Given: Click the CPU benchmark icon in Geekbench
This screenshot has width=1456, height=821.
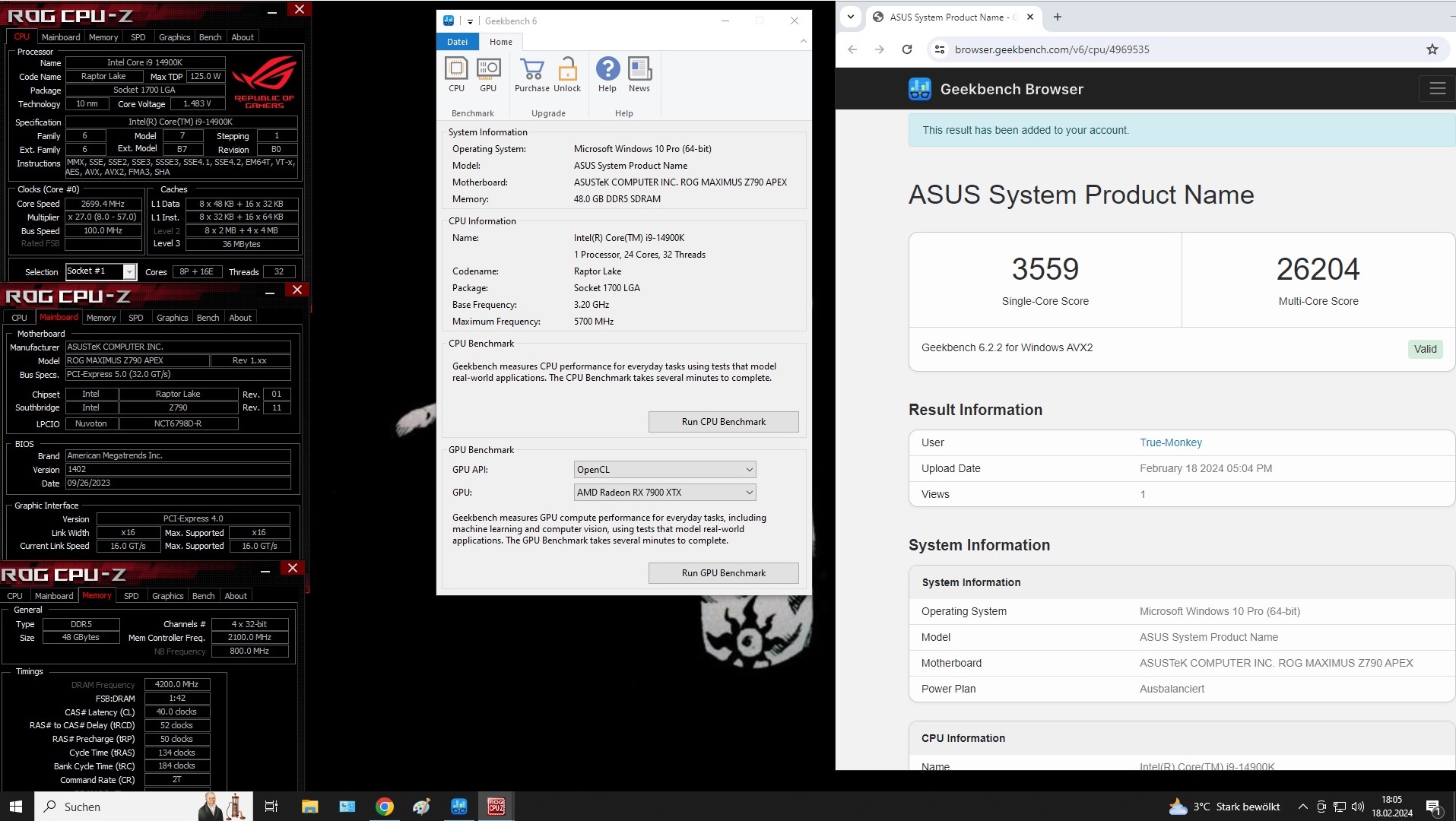Looking at the screenshot, I should (456, 74).
